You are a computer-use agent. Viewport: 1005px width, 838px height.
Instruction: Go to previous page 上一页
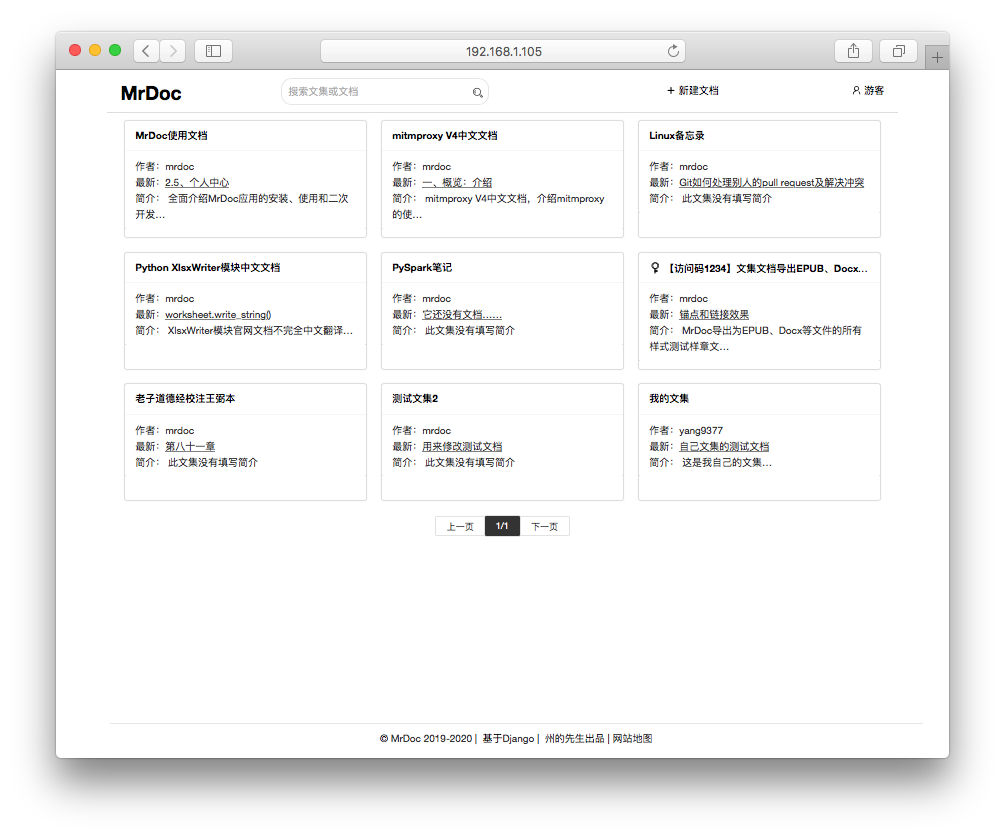(x=460, y=527)
